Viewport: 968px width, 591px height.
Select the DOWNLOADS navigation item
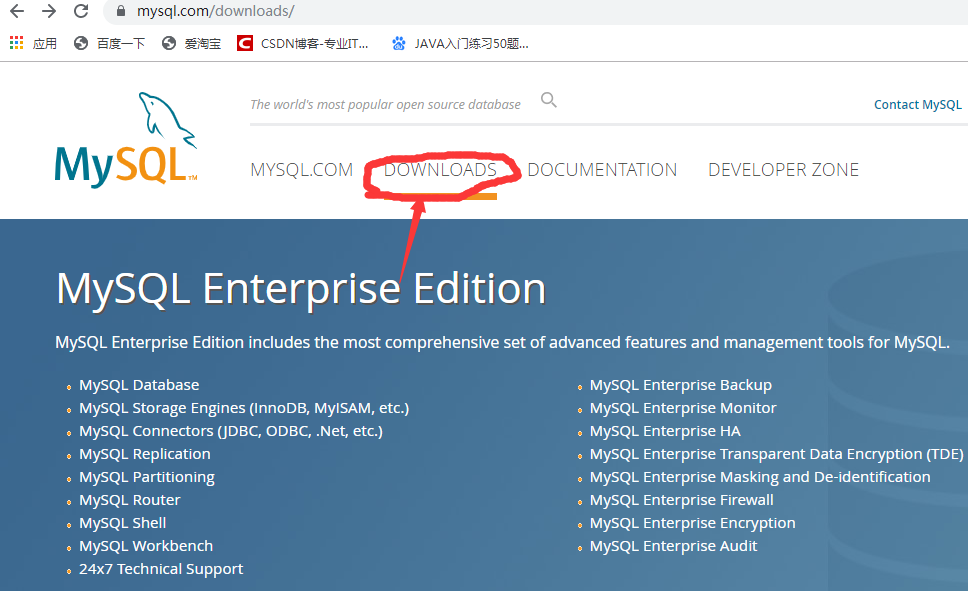(x=441, y=170)
